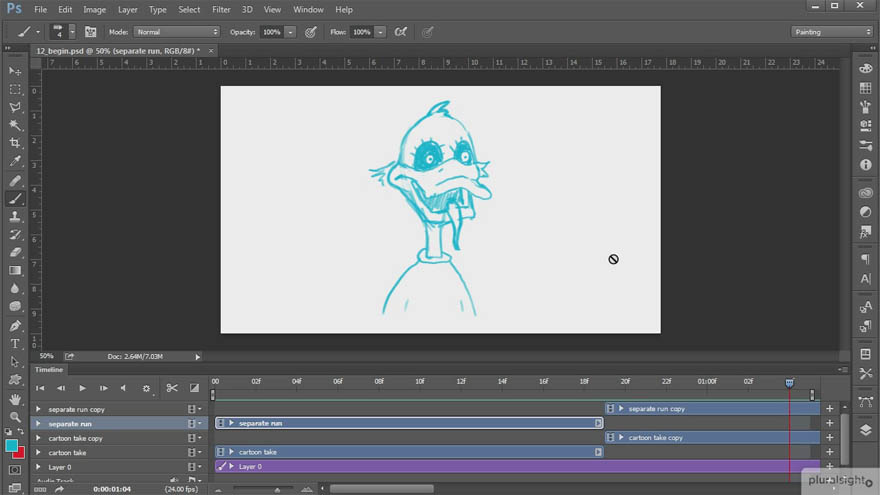Viewport: 880px width, 495px height.
Task: Click the timeline transition icon
Action: (x=194, y=388)
